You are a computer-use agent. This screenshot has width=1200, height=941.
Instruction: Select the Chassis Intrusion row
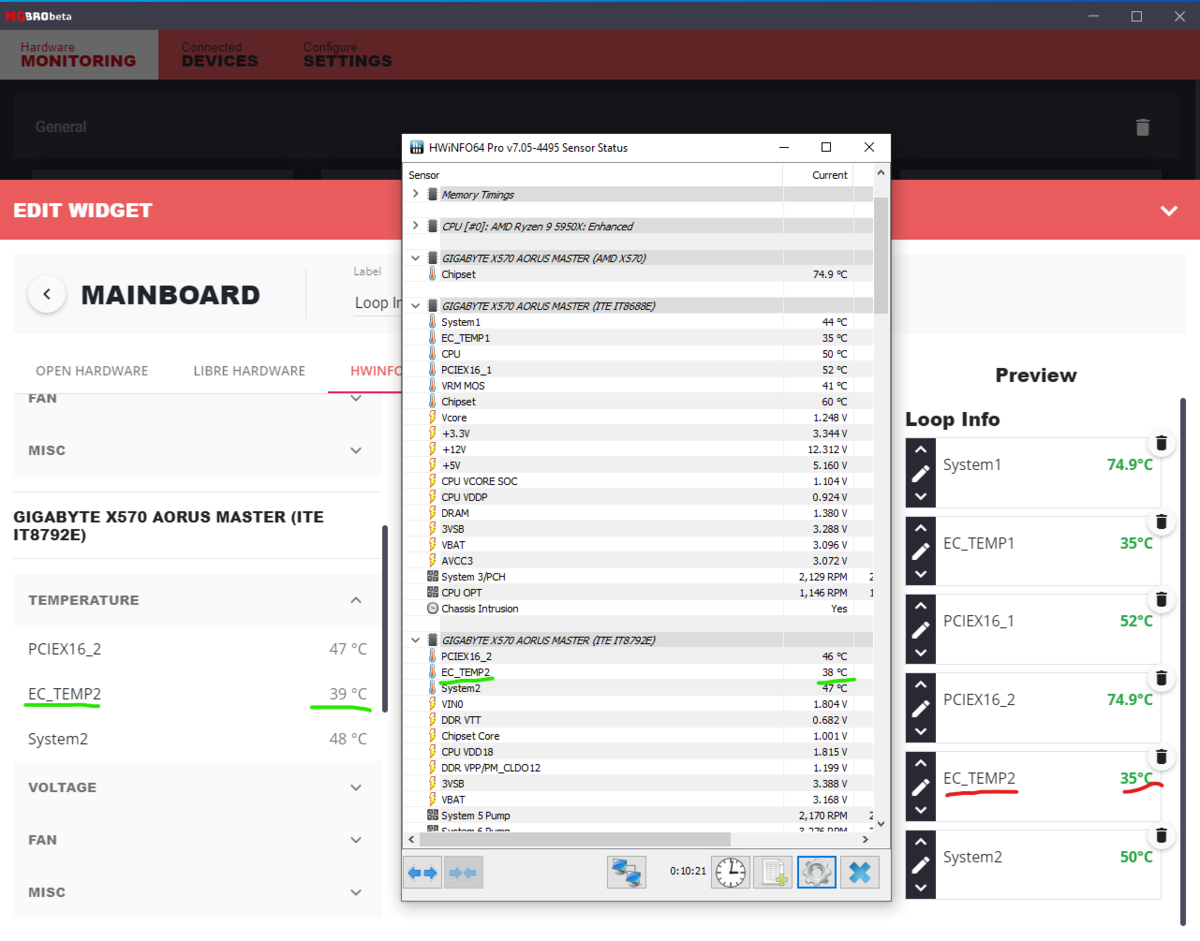(x=638, y=609)
